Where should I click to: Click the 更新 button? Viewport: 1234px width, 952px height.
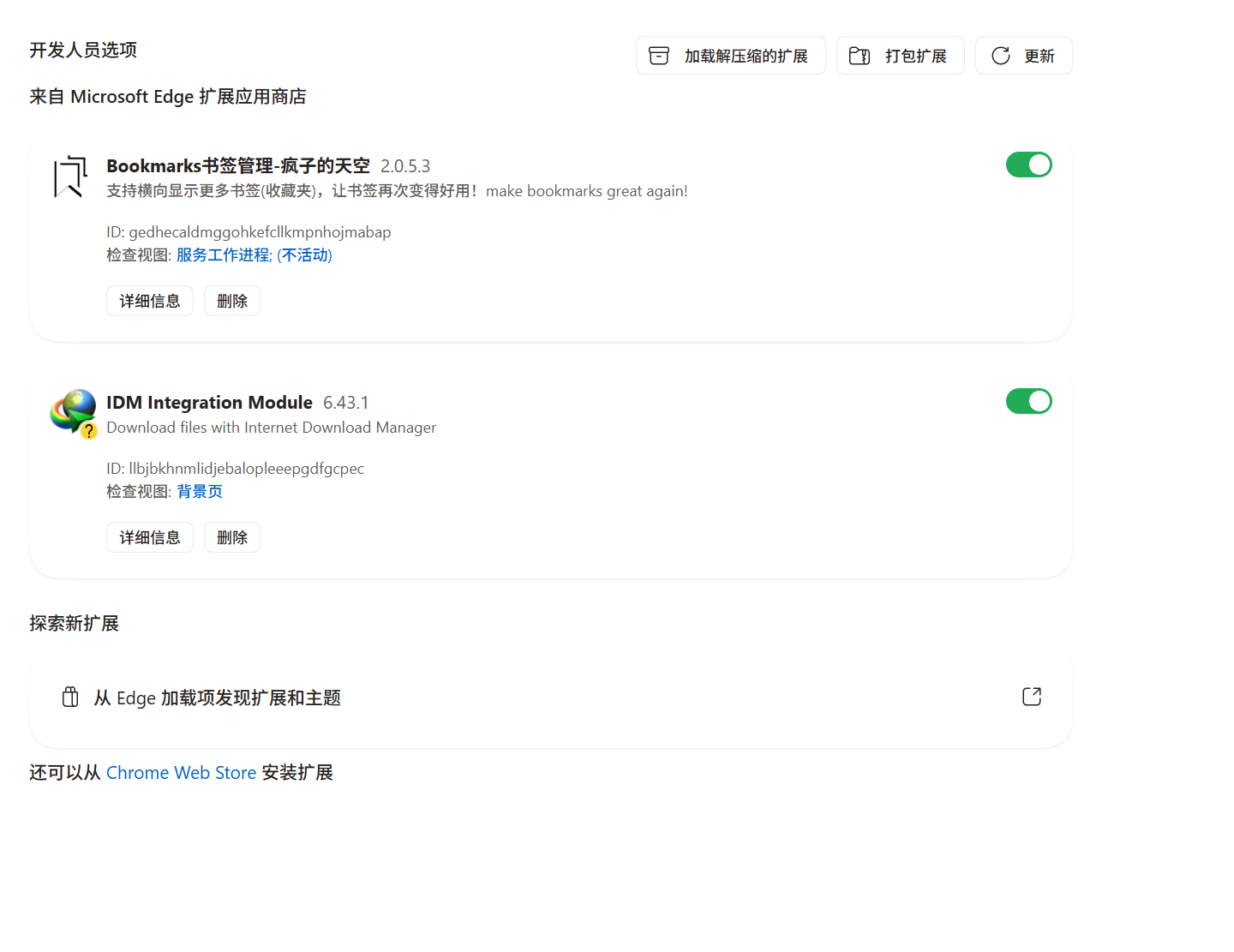[x=1024, y=56]
